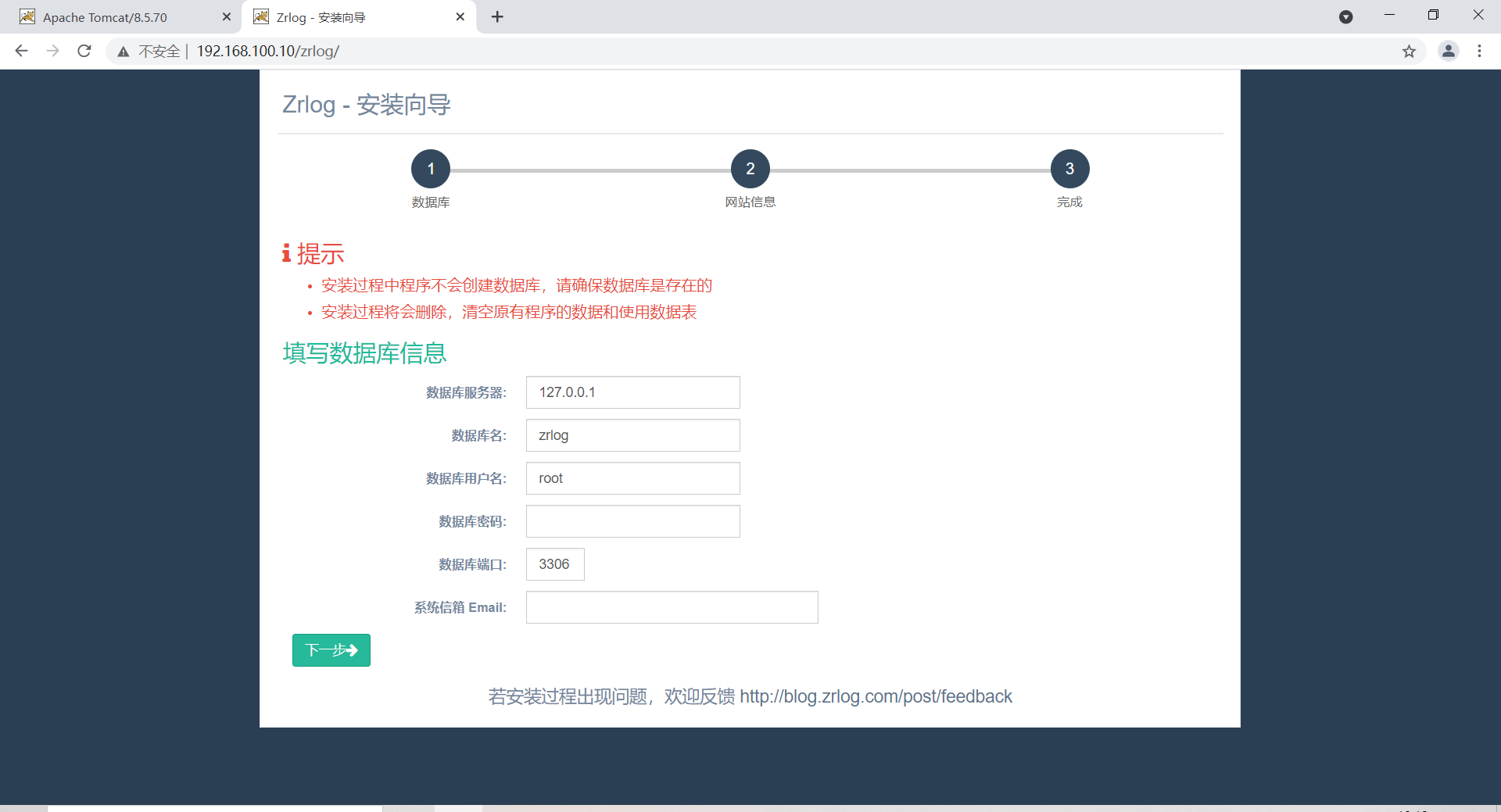Screen dimensions: 1501x812
Task: Go back to the previous page
Action: [x=21, y=51]
